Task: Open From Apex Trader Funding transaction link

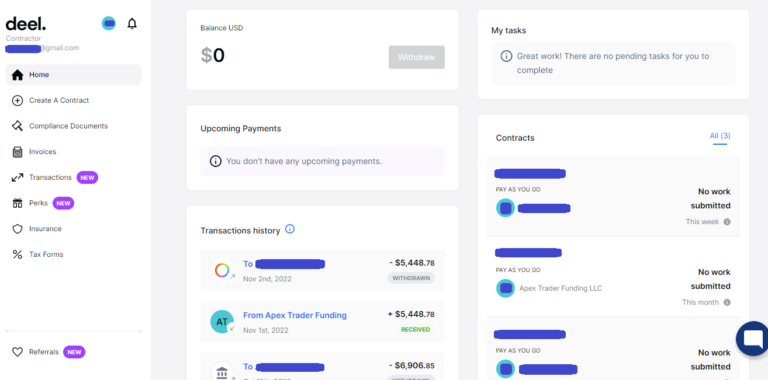Action: tap(295, 315)
